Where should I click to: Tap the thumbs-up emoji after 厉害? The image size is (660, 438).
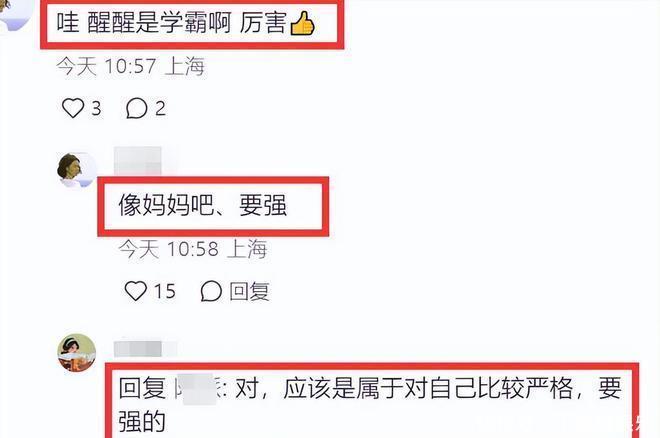click(x=302, y=23)
